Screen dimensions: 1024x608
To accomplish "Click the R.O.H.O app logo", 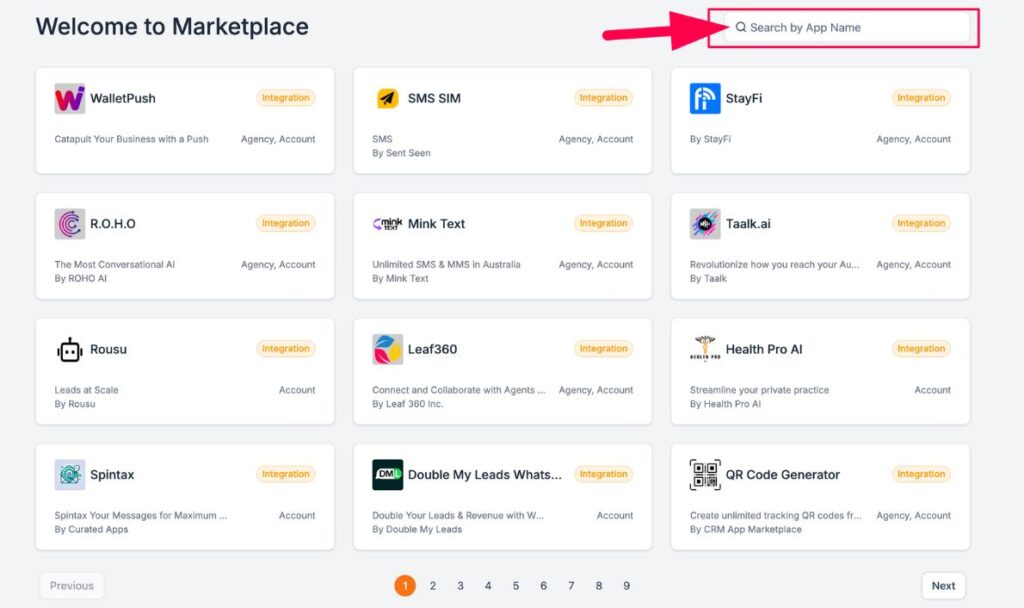I will click(x=70, y=224).
